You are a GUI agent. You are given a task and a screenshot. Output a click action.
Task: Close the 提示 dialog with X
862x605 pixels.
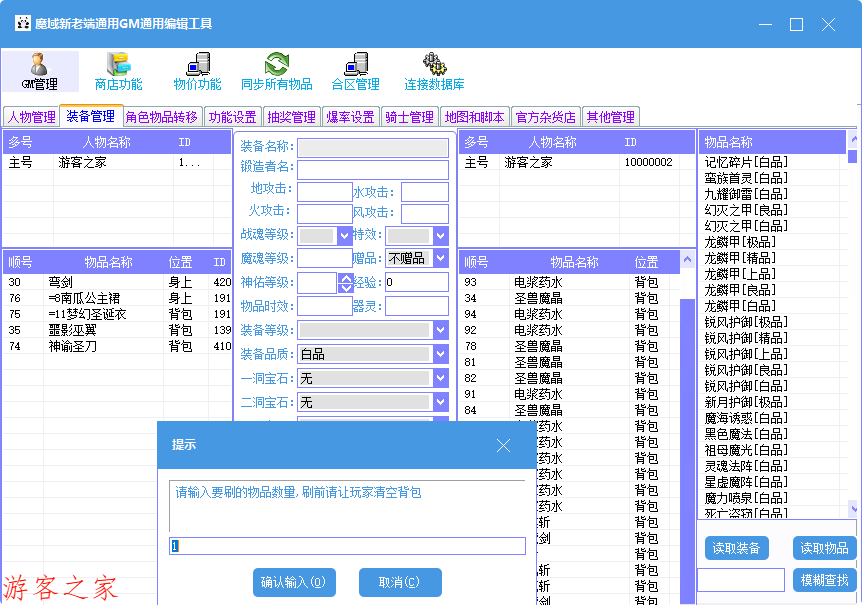tap(503, 445)
